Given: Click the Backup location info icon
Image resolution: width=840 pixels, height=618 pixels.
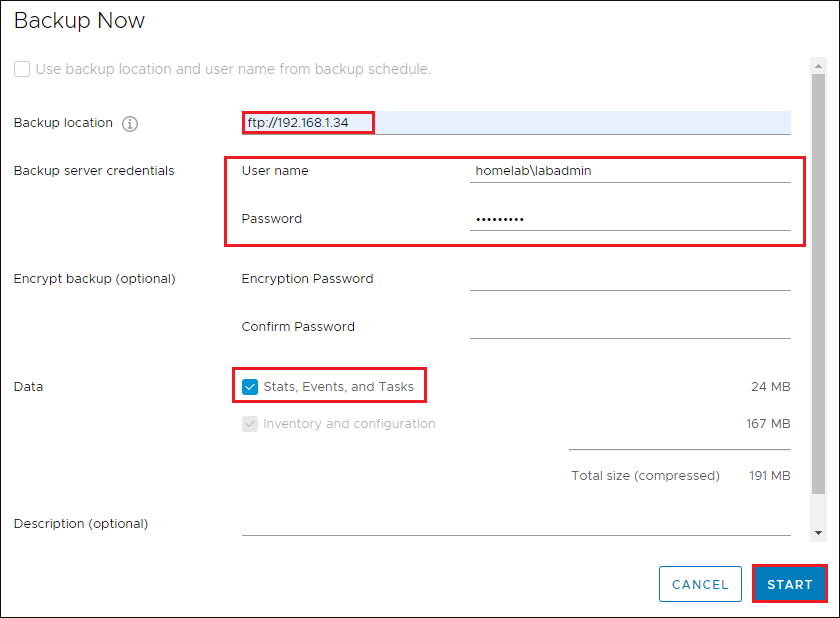Looking at the screenshot, I should pyautogui.click(x=130, y=124).
